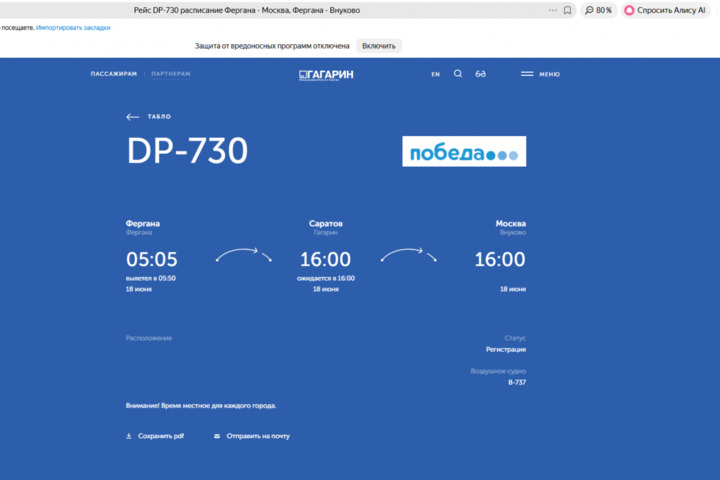Click the Алиса AI pink circle icon
720x480 pixels.
pyautogui.click(x=629, y=10)
